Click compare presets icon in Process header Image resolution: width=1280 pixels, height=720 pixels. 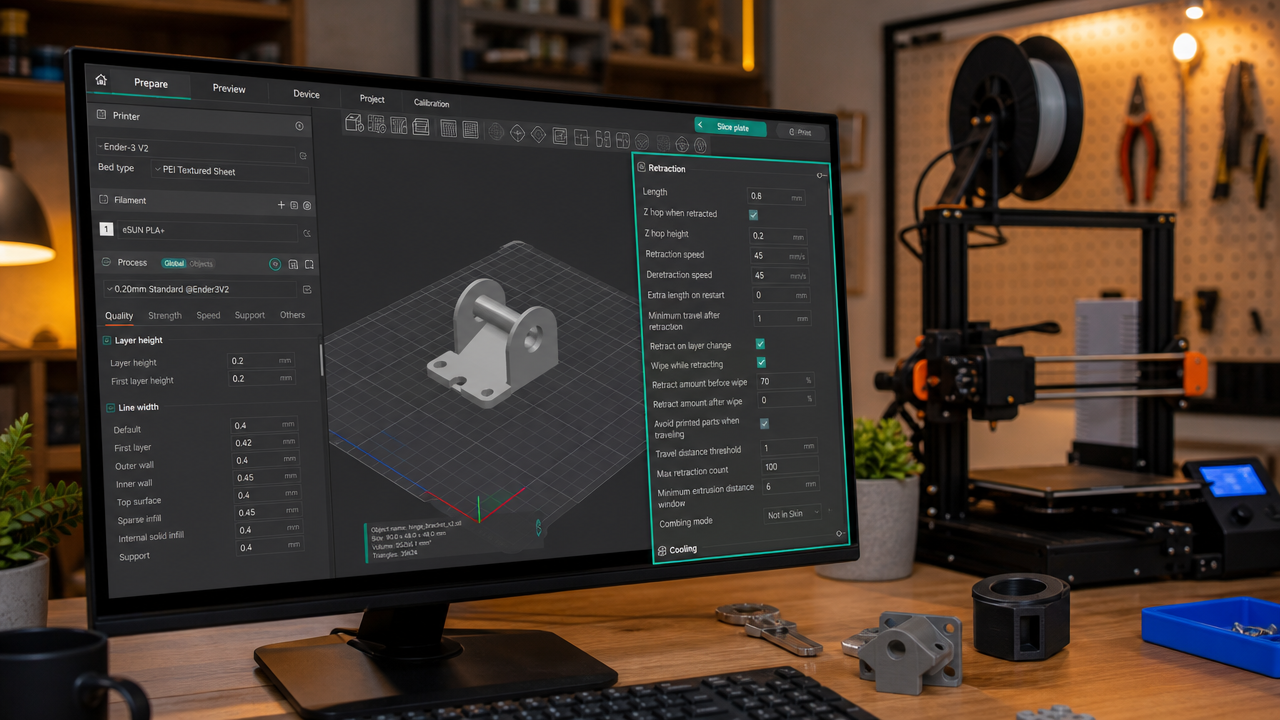293,264
